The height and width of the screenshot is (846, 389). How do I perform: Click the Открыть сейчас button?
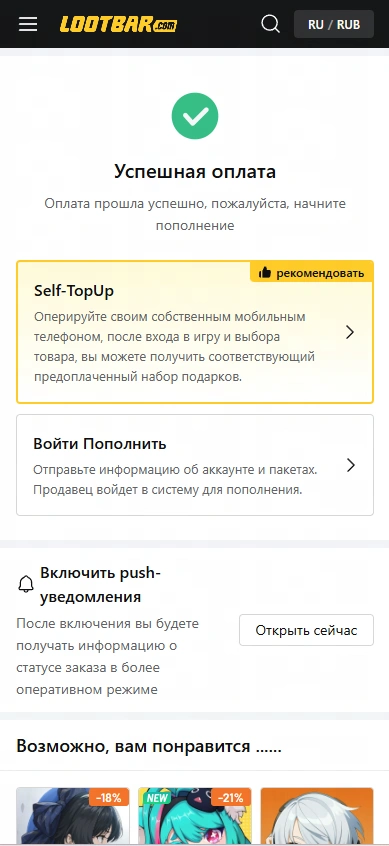click(306, 630)
